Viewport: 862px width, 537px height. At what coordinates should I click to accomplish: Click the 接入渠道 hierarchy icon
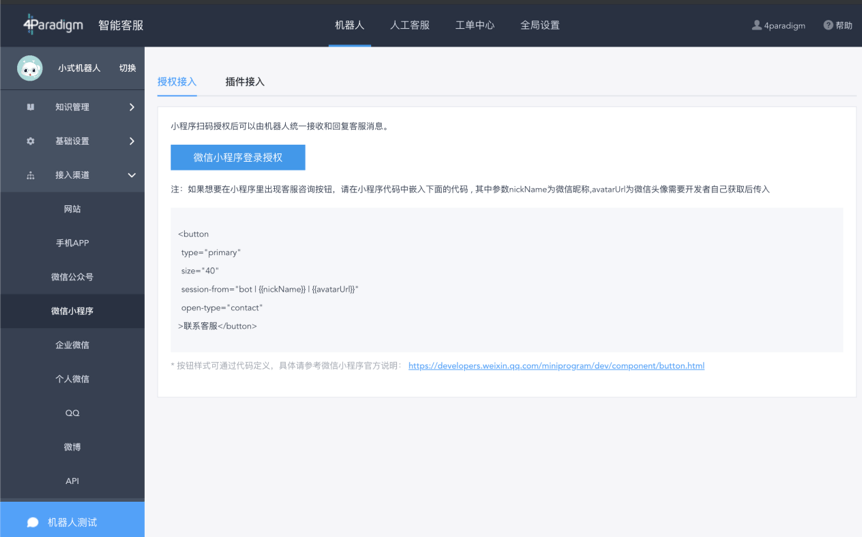click(x=30, y=175)
